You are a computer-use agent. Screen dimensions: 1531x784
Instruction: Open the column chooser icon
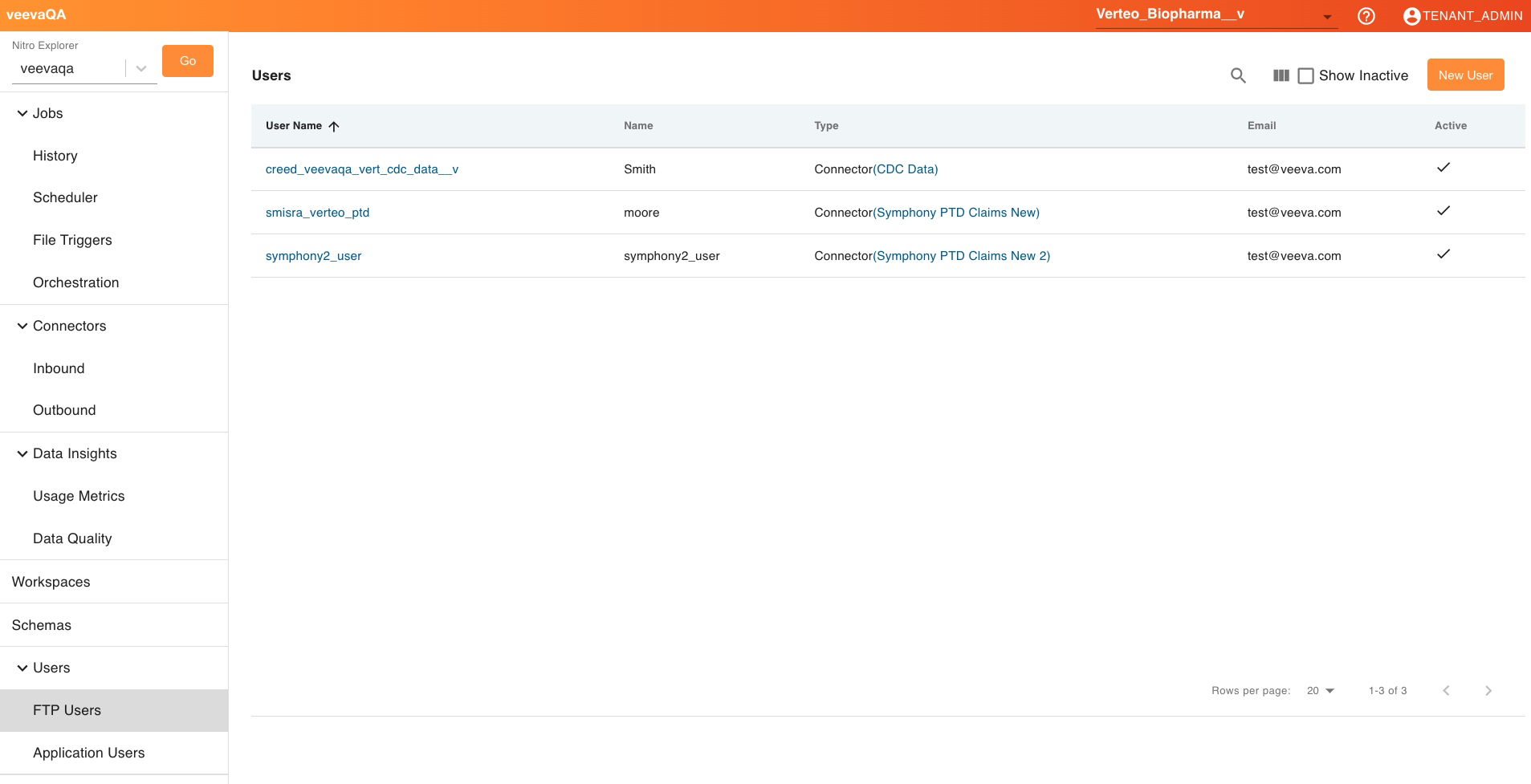tap(1281, 75)
